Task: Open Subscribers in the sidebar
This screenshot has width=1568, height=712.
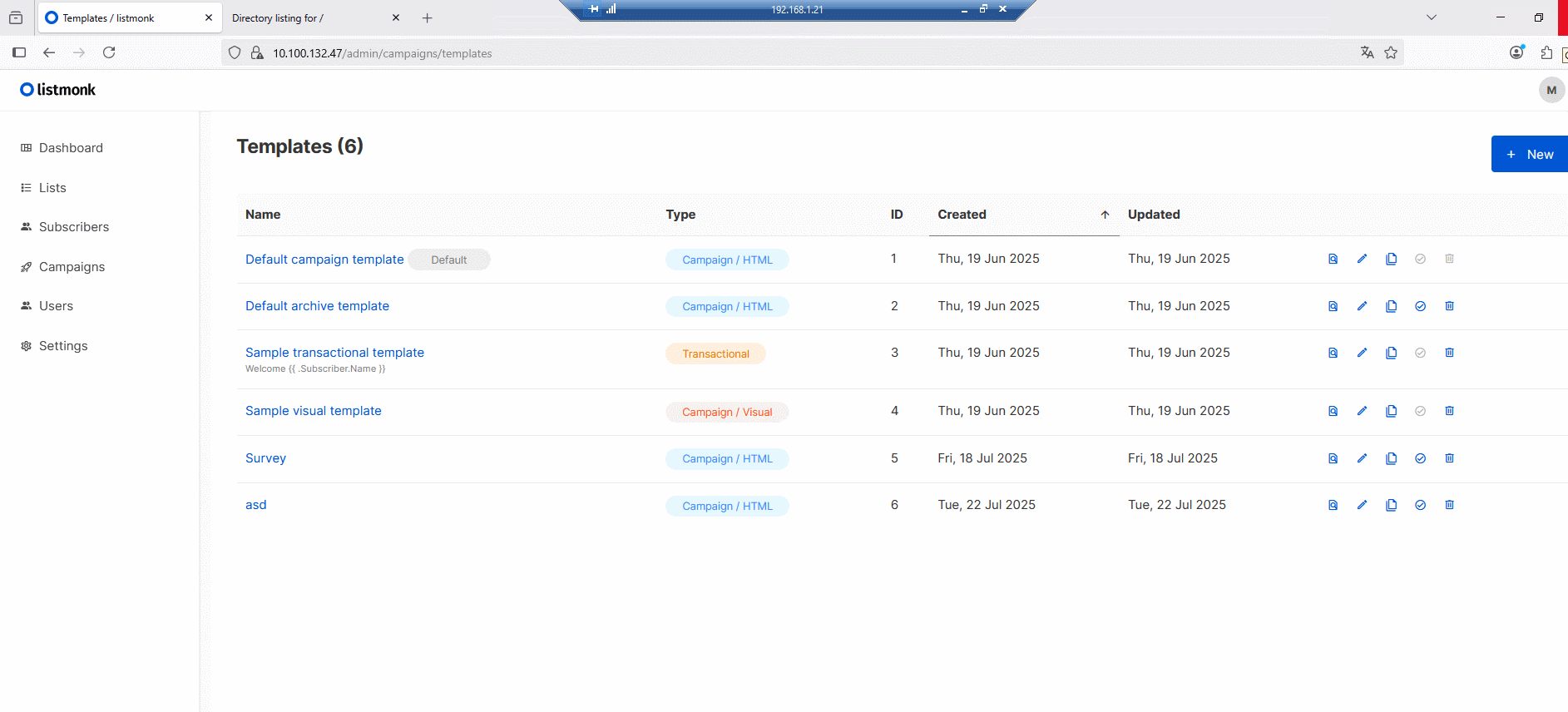Action: [73, 227]
